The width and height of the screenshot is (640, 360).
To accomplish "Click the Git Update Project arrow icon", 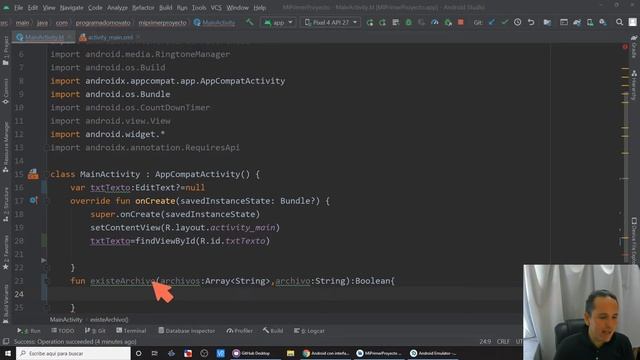I will [492, 22].
